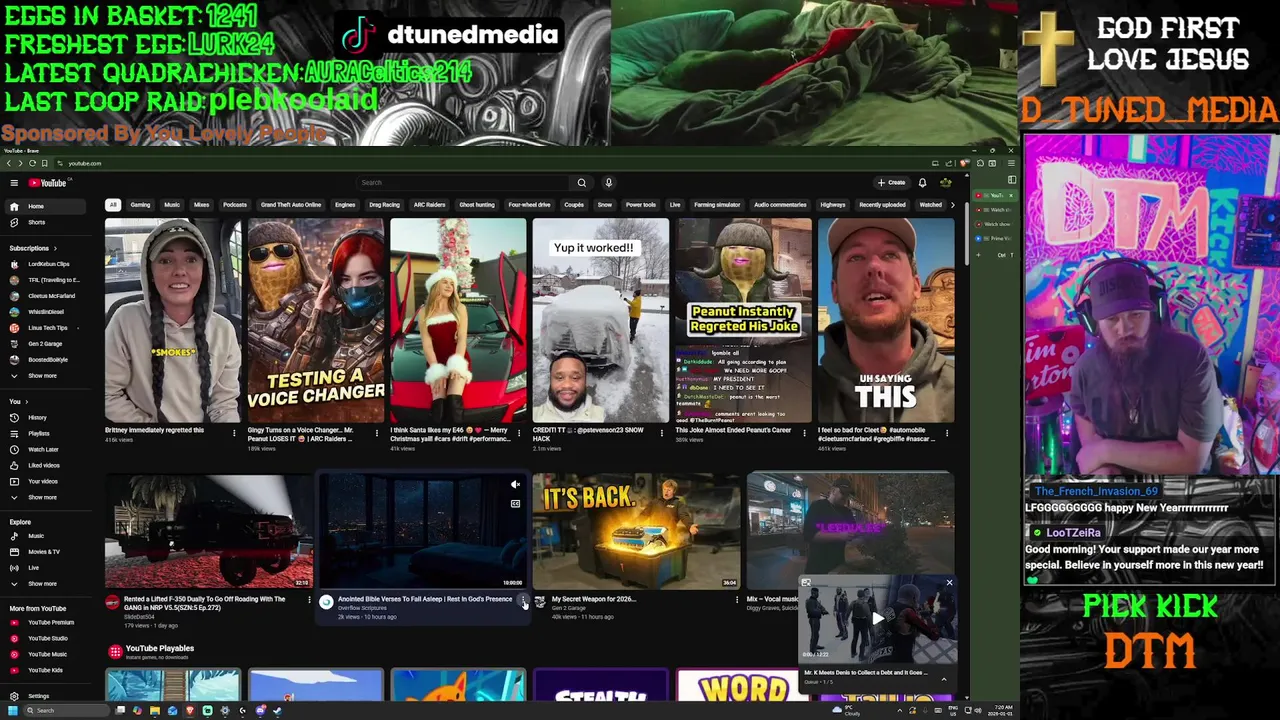Select the All category chip
The height and width of the screenshot is (720, 1280).
pos(113,205)
